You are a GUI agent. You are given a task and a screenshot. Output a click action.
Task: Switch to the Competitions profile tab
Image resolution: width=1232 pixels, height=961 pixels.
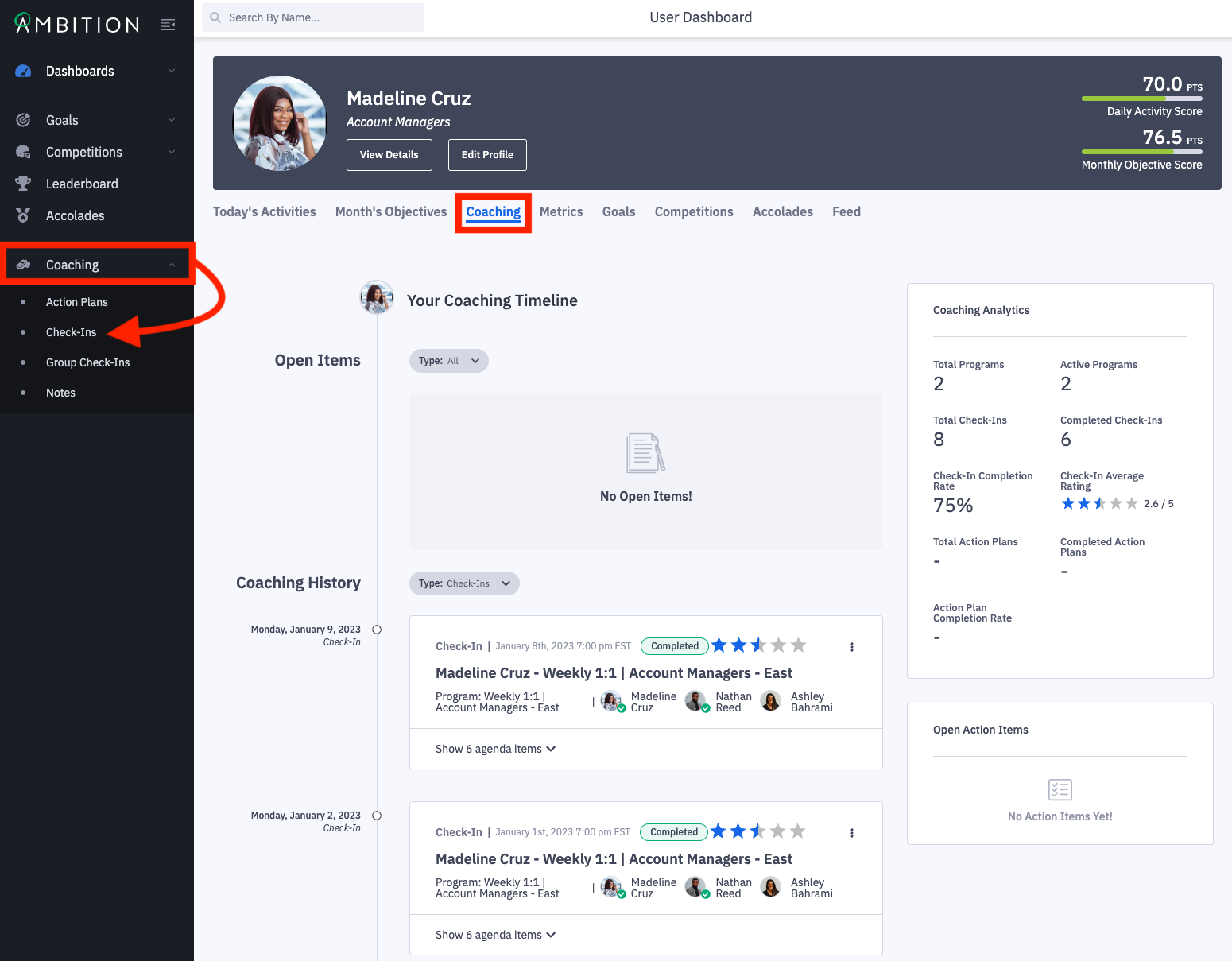pos(694,211)
